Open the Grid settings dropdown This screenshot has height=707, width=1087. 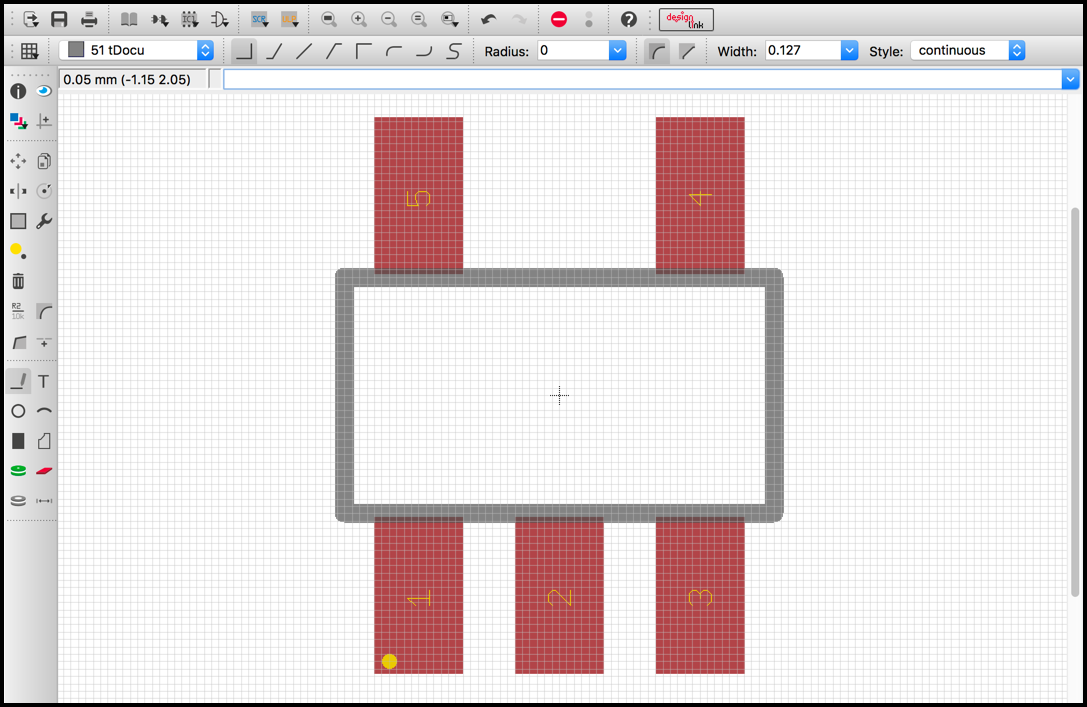[x=29, y=51]
